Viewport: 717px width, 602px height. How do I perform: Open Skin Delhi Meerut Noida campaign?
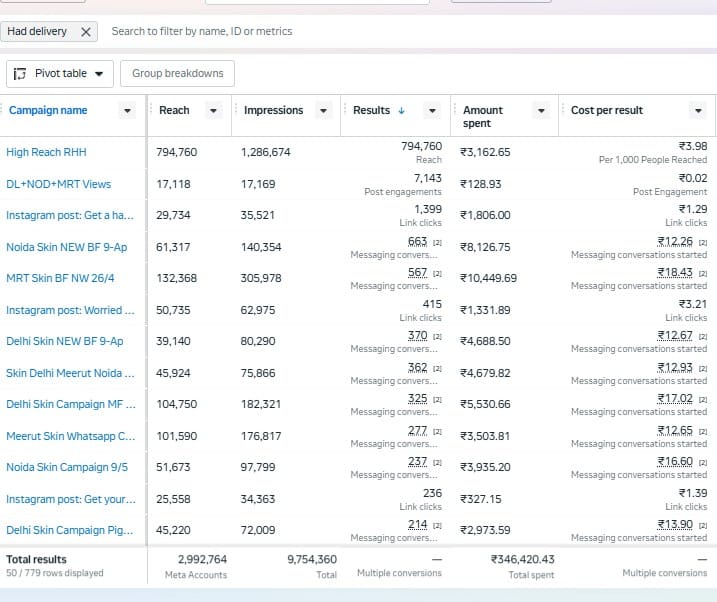click(70, 373)
